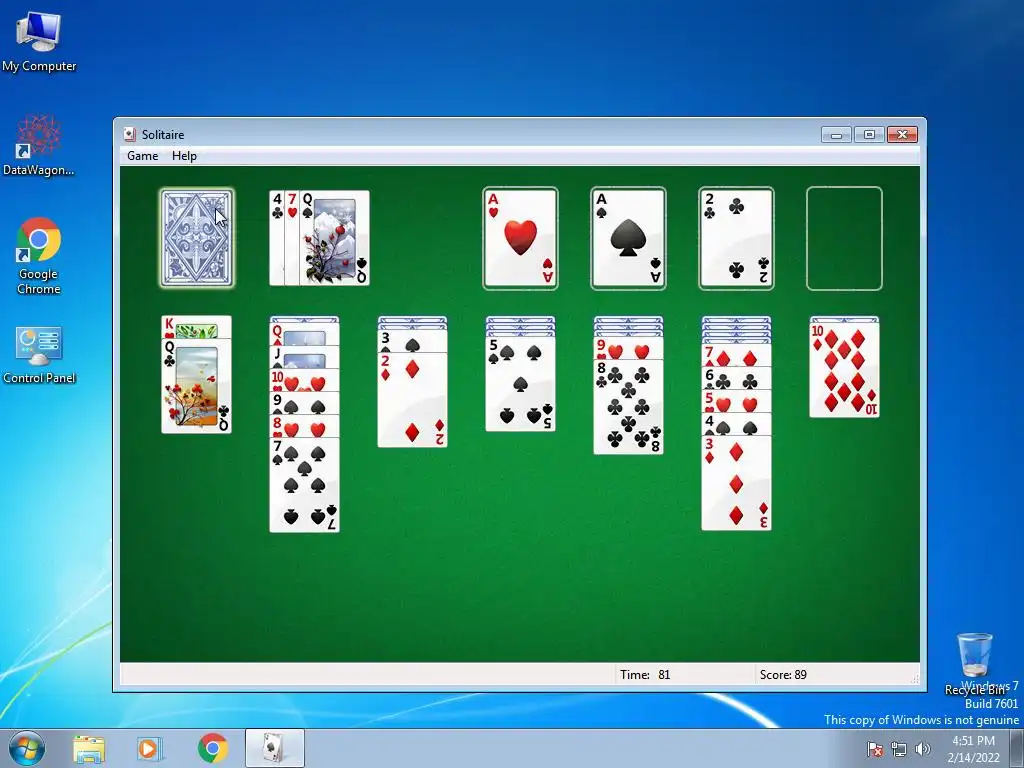Select the 2 of Diamonds in third column
Screen dimensions: 1024x768
tap(412, 400)
